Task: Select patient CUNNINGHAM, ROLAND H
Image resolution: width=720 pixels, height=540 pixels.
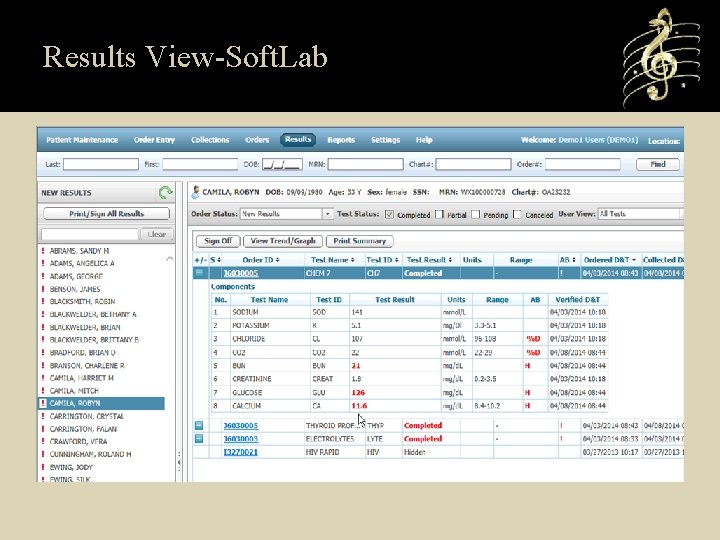Action: 90,454
